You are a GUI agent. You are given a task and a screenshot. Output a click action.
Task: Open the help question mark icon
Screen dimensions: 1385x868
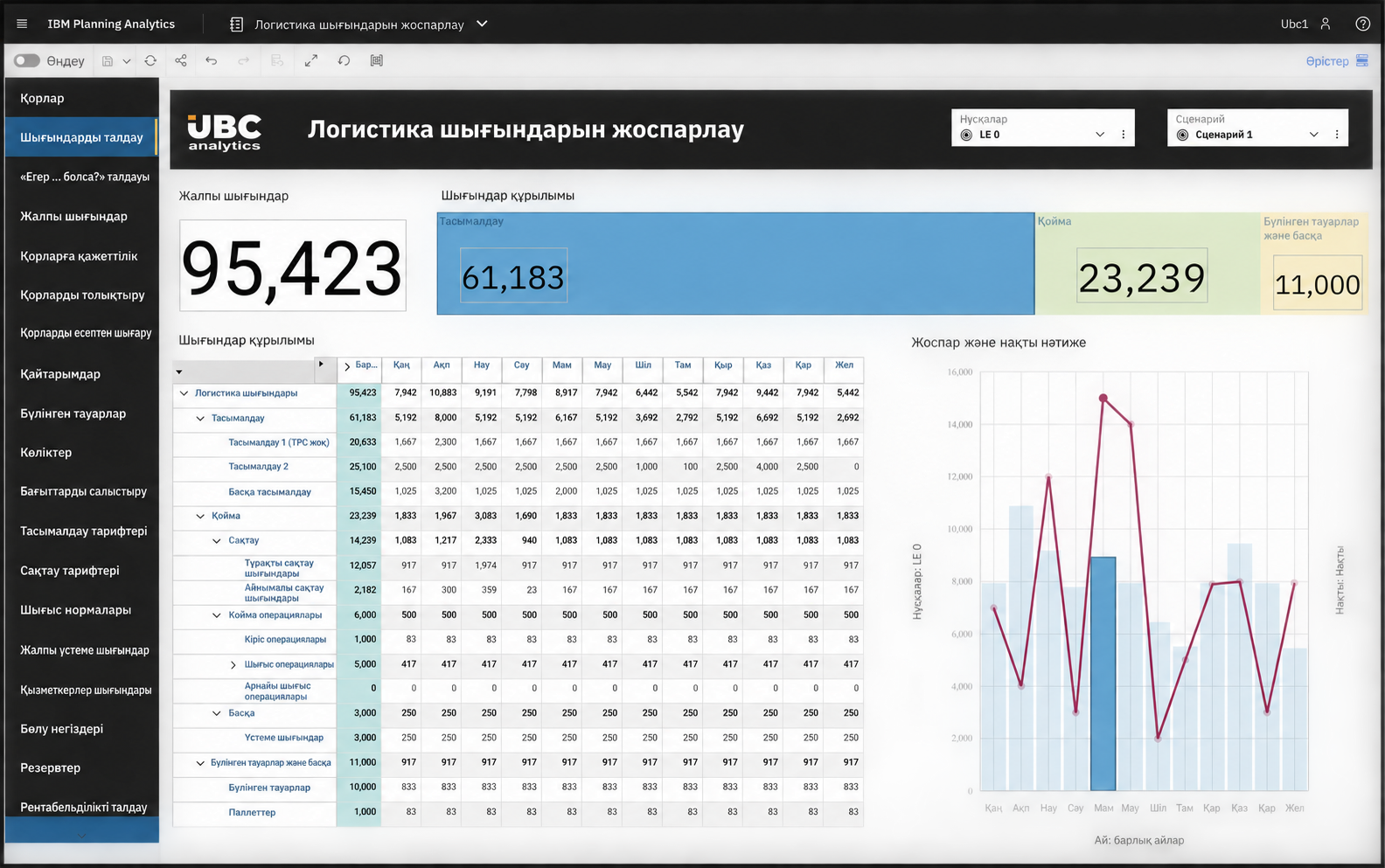tap(1362, 24)
